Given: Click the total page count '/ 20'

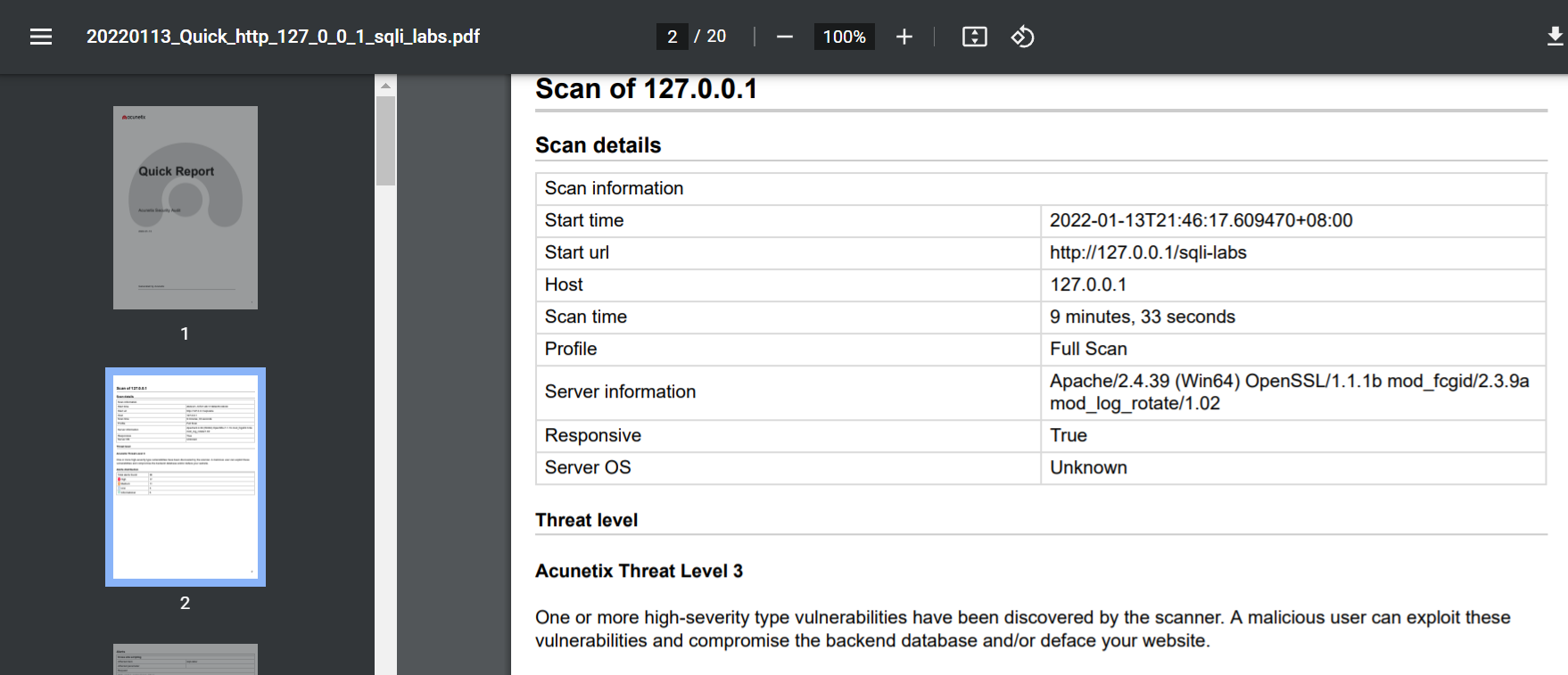Looking at the screenshot, I should click(x=710, y=37).
